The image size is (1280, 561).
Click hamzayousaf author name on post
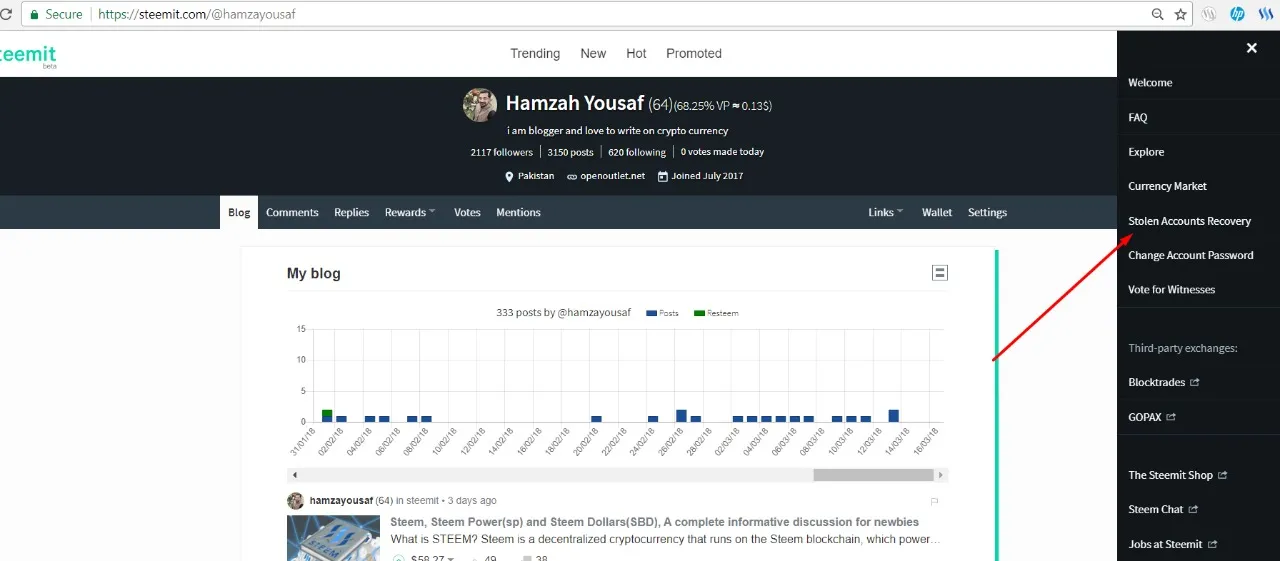click(x=341, y=501)
